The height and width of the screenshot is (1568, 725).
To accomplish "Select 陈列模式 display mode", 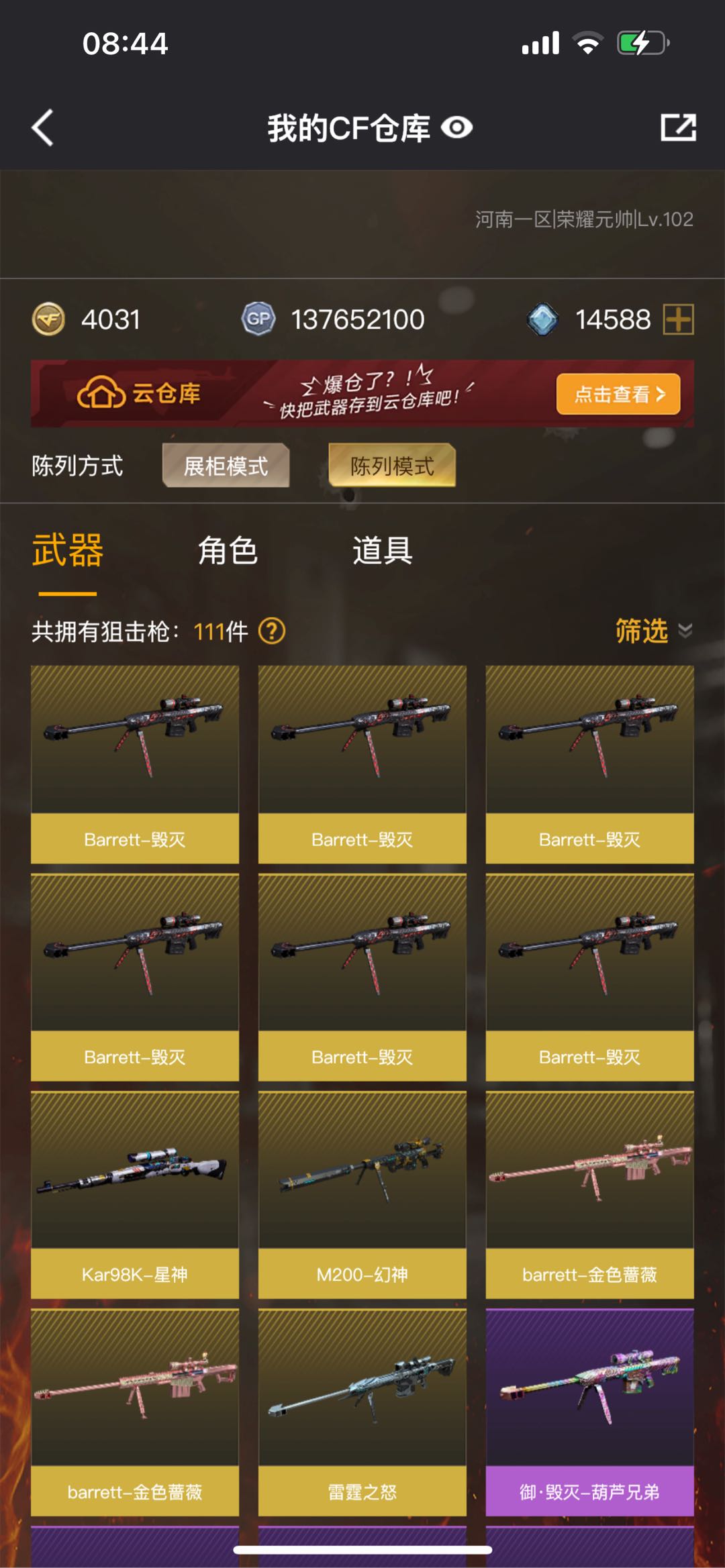I will [x=392, y=466].
